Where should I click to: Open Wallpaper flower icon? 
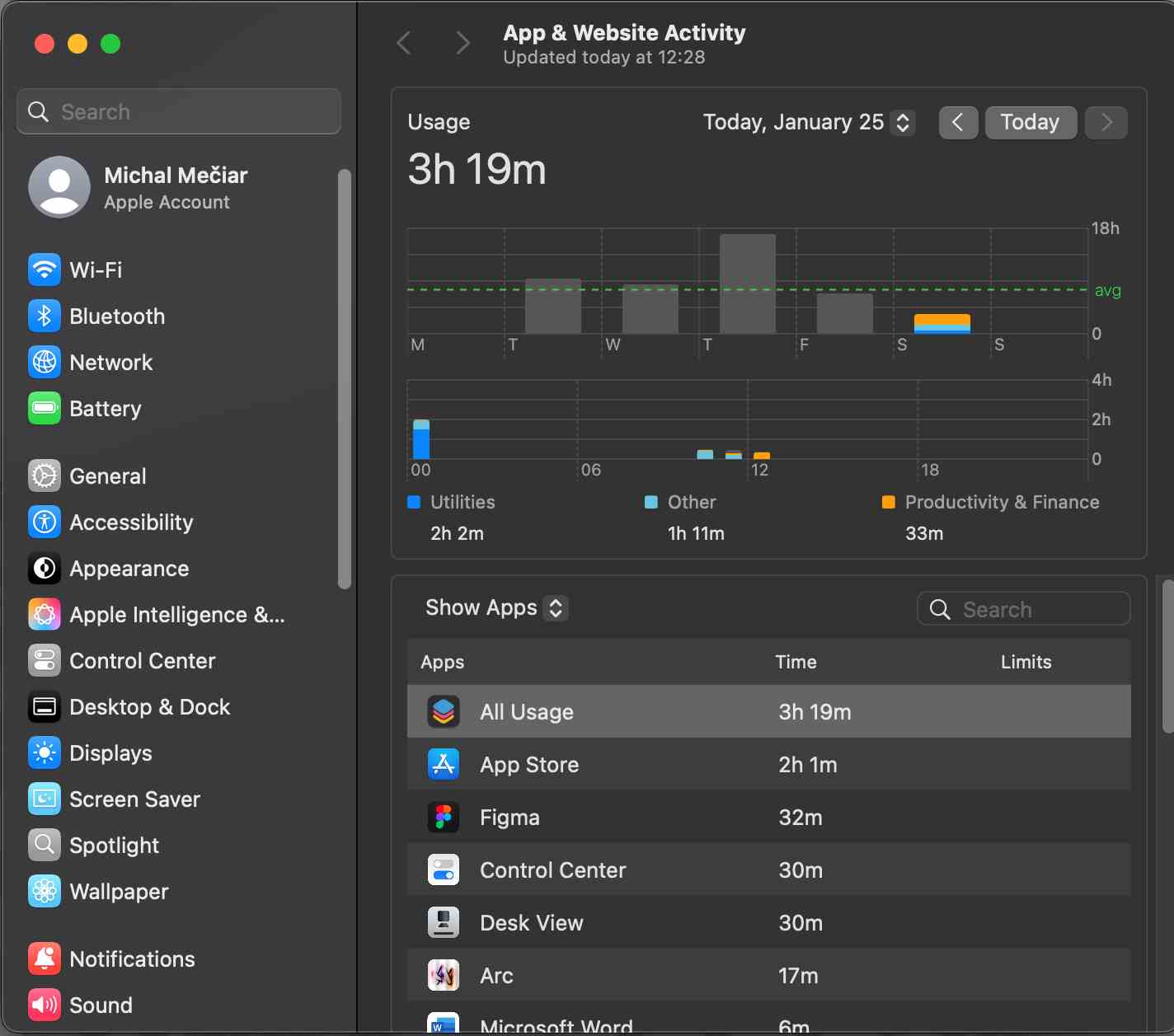click(45, 891)
